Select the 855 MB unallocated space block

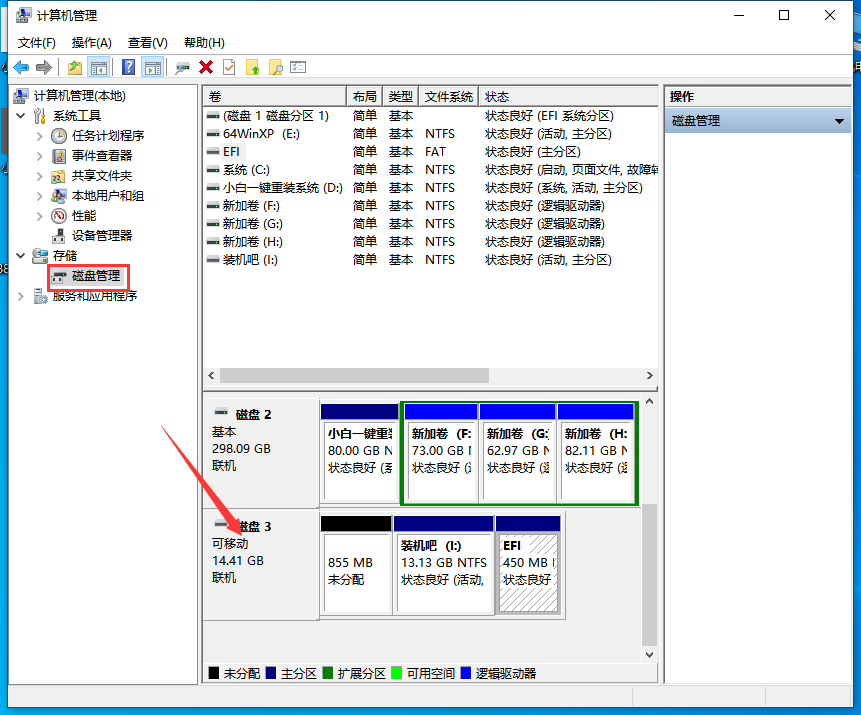point(356,570)
